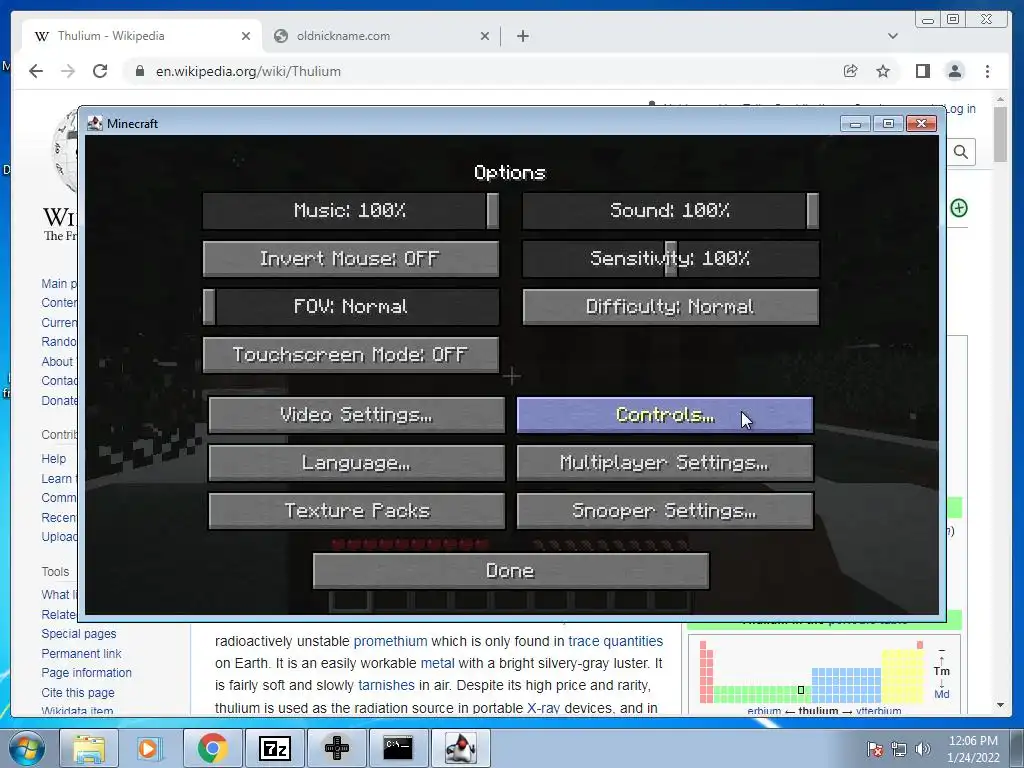
Task: Adjust the Sound volume slider
Action: pyautogui.click(x=671, y=211)
